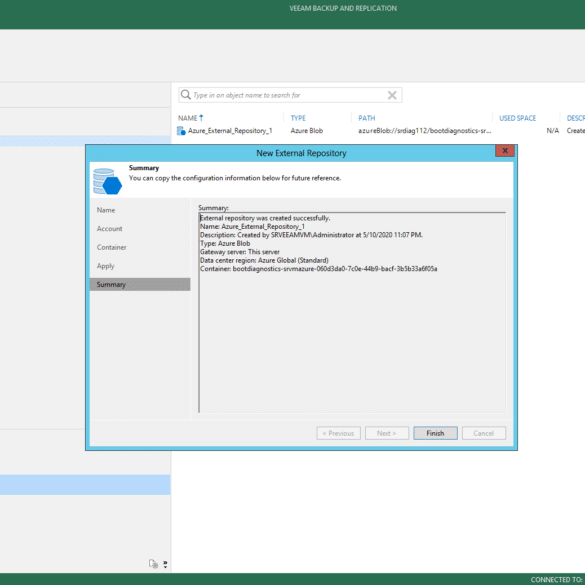The image size is (585, 585).
Task: Click the 'External repository was created successfully' line
Action: (x=265, y=218)
